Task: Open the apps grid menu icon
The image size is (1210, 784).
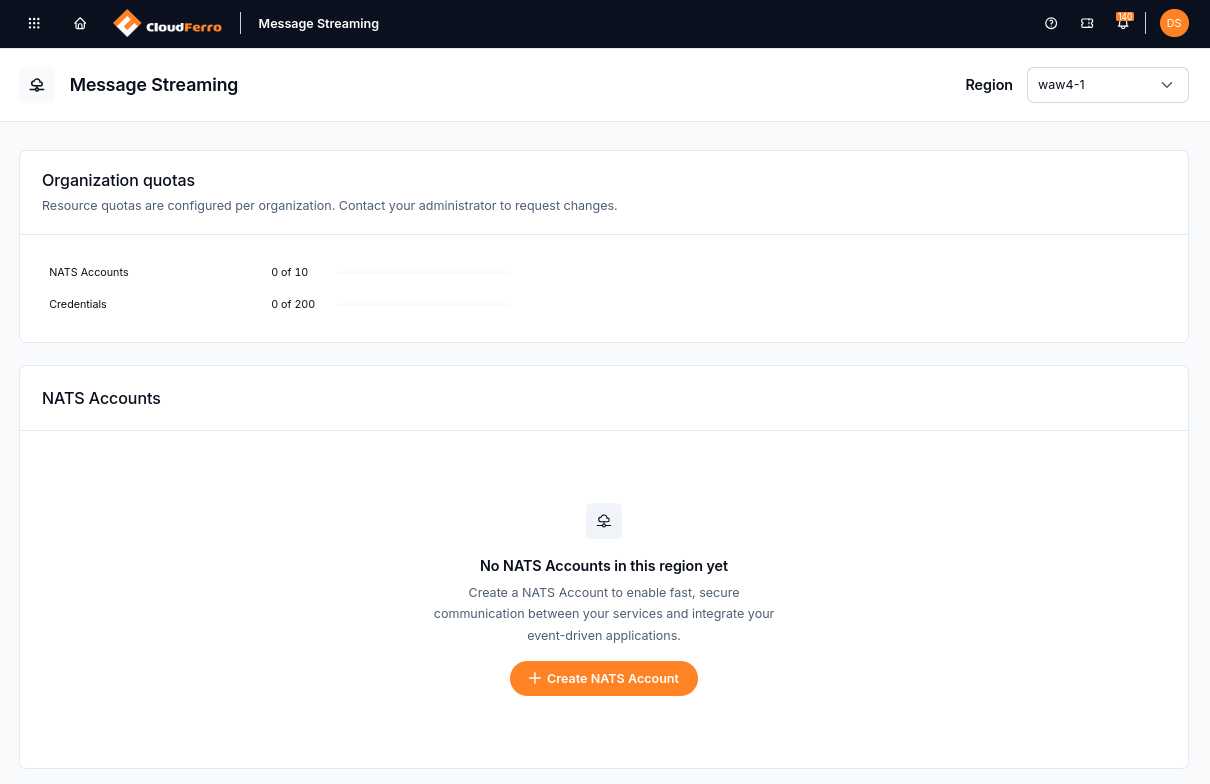Action: [x=34, y=23]
